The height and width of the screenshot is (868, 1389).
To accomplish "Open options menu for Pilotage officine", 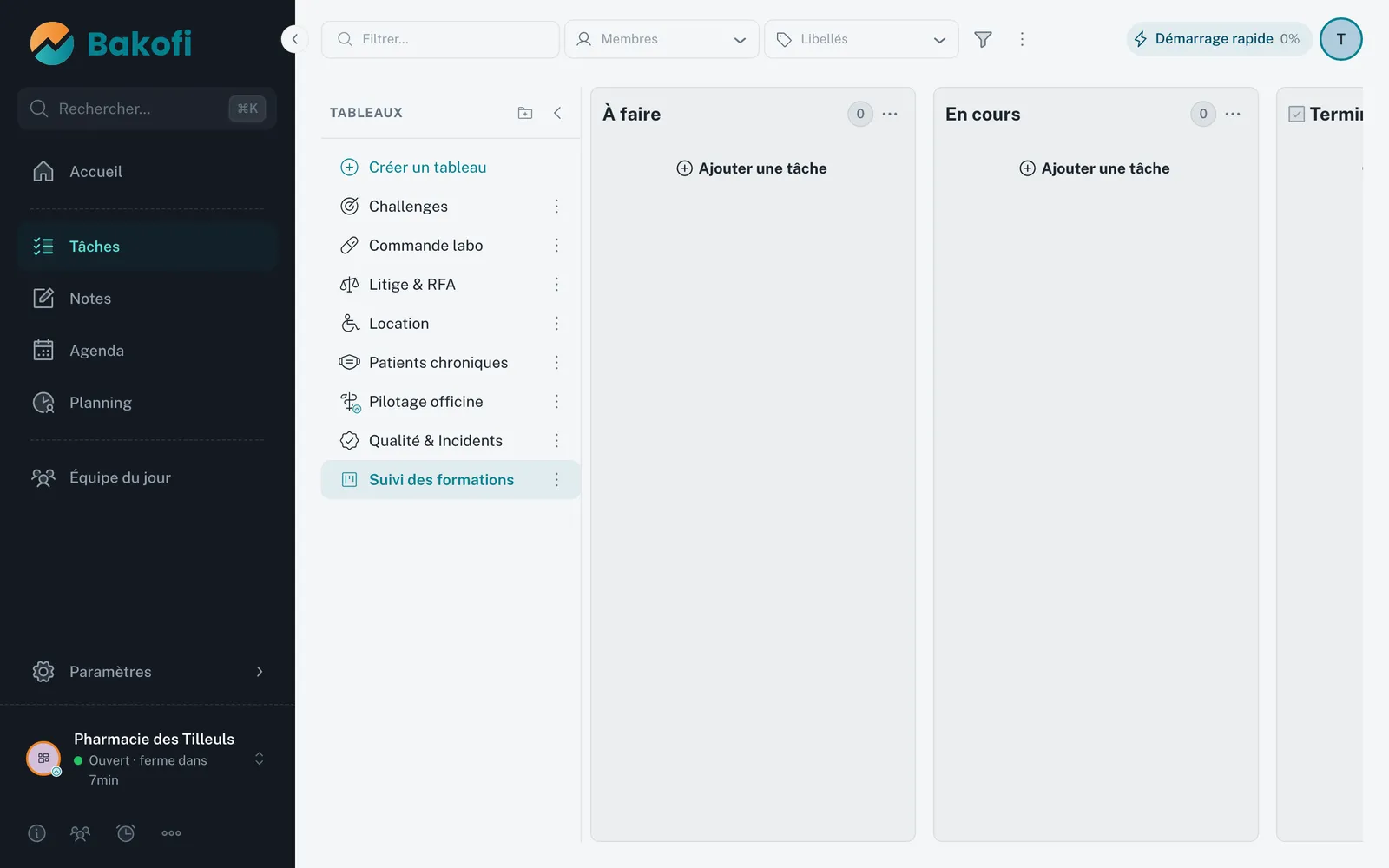I will pos(556,402).
